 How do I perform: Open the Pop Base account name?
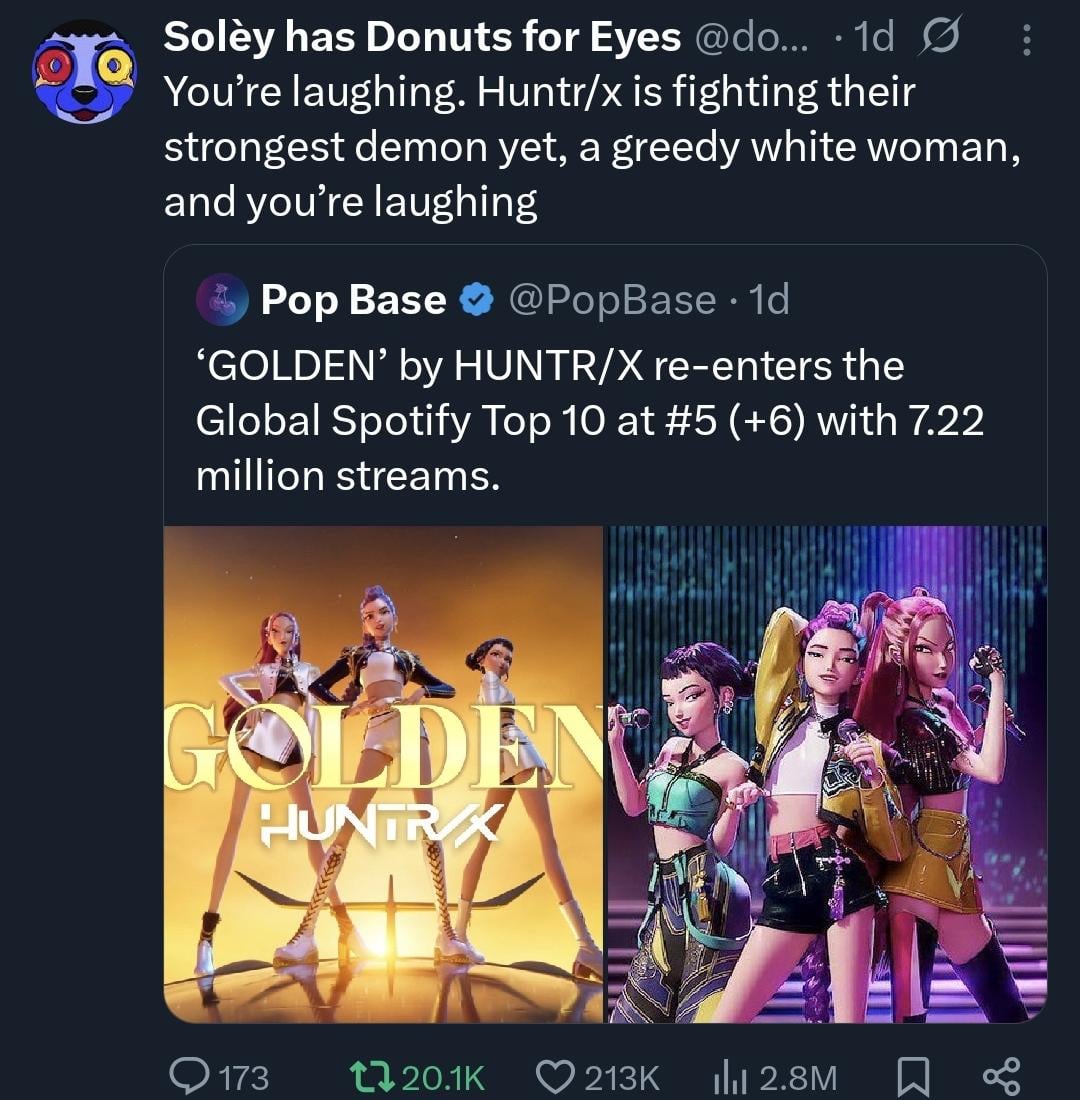[x=353, y=299]
